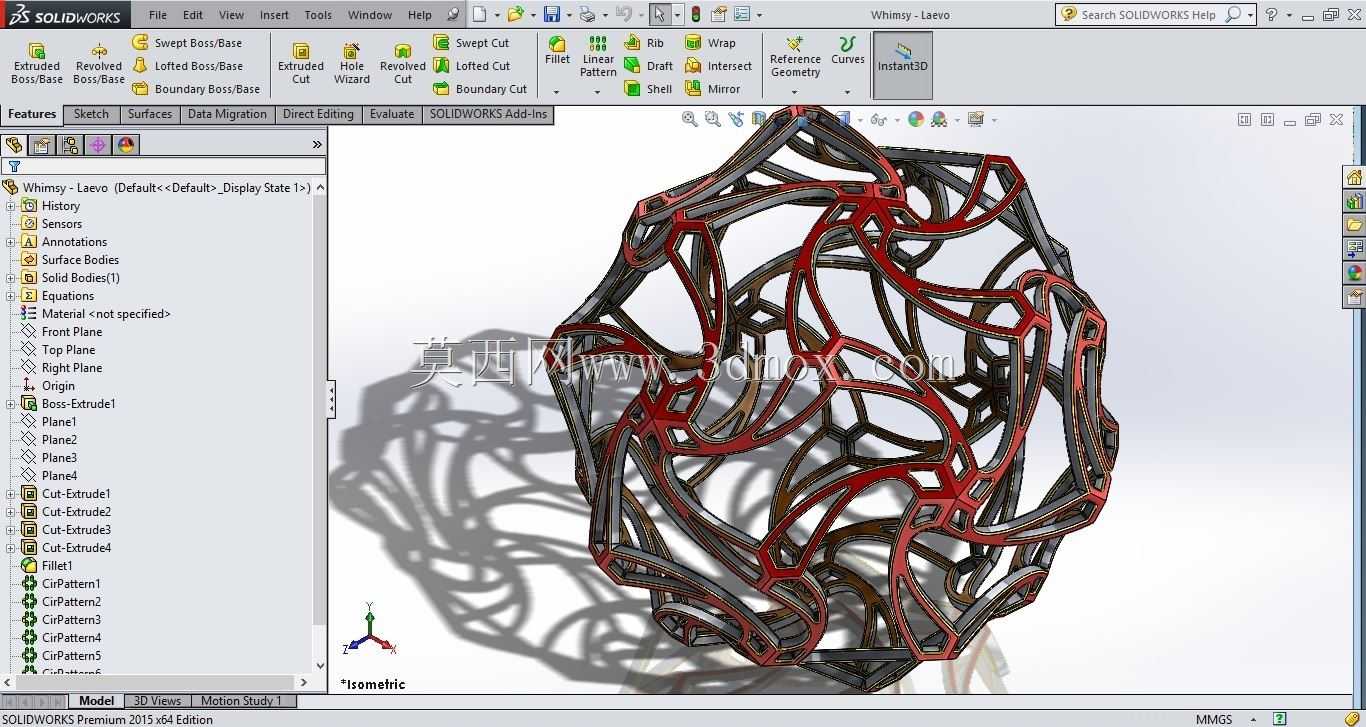Image resolution: width=1366 pixels, height=727 pixels.
Task: Click the feature tree filter field
Action: pos(164,166)
